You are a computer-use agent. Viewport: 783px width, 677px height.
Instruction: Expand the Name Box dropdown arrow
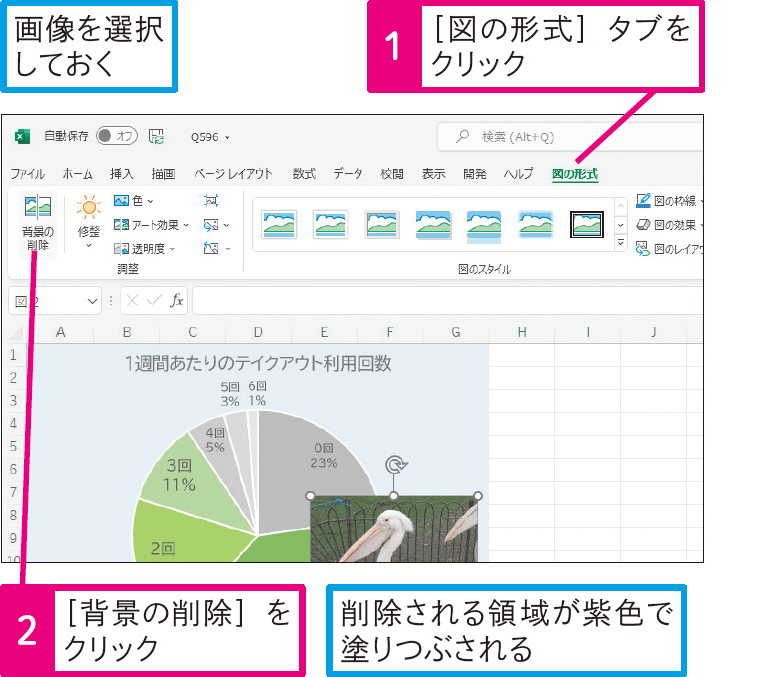pos(93,300)
